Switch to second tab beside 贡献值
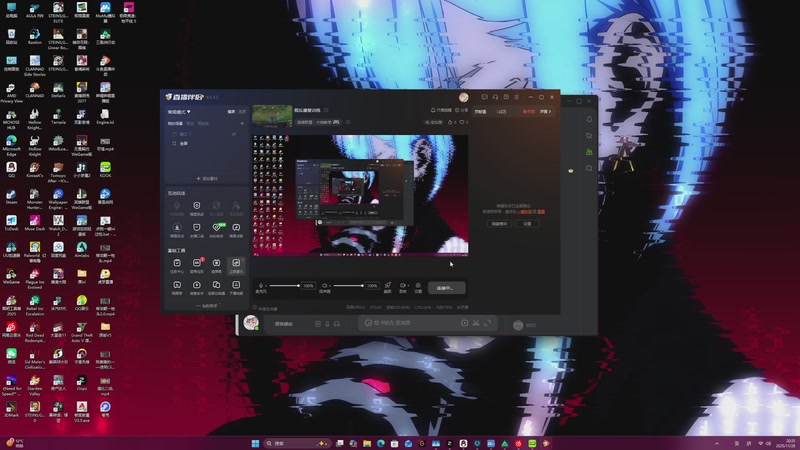Viewport: 800px width, 450px height. (x=501, y=112)
